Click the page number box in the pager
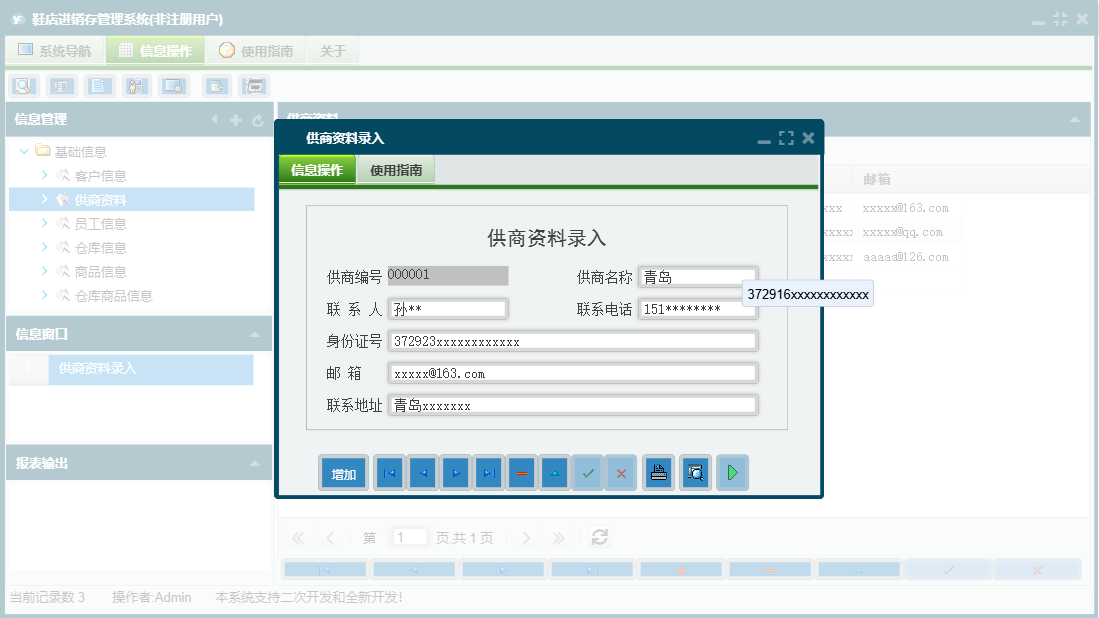 coord(409,537)
